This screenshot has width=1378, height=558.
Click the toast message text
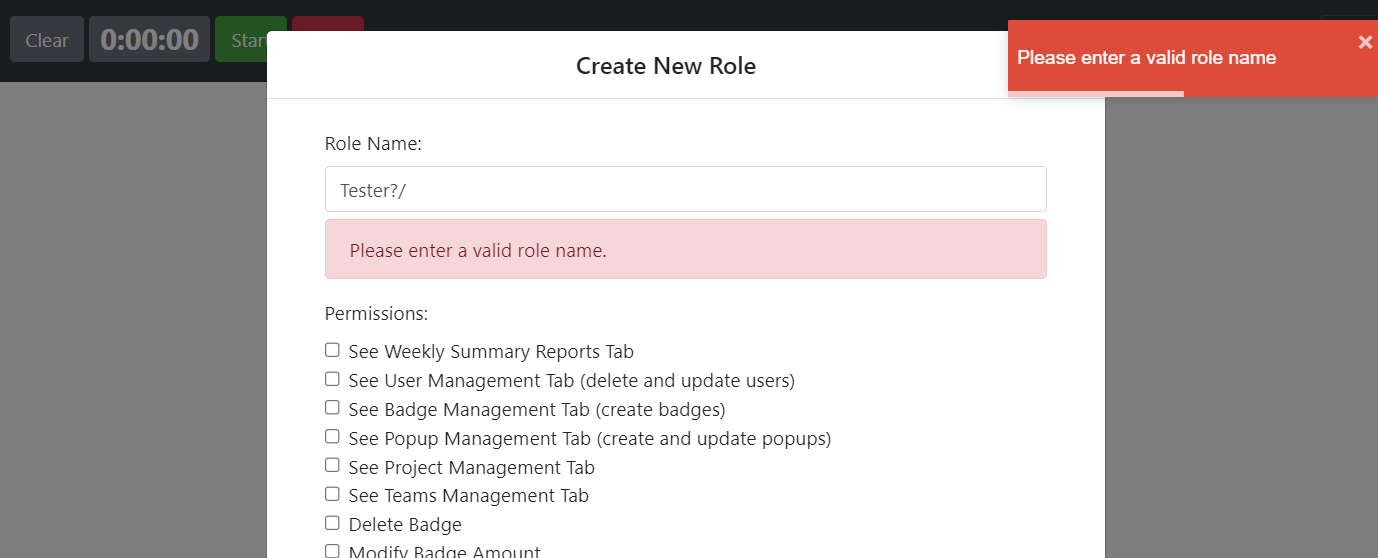[x=1147, y=57]
